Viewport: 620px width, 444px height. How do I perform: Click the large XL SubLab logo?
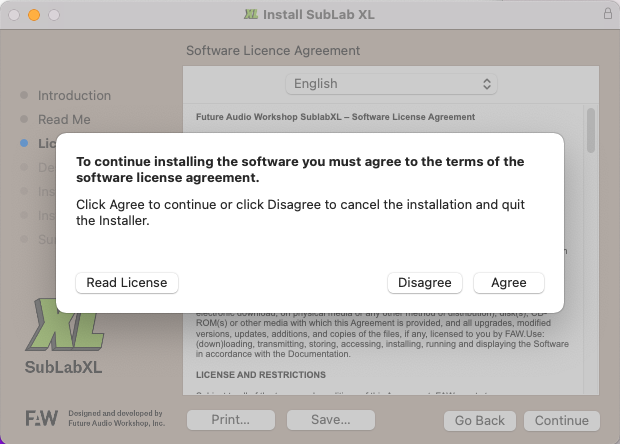pyautogui.click(x=64, y=324)
